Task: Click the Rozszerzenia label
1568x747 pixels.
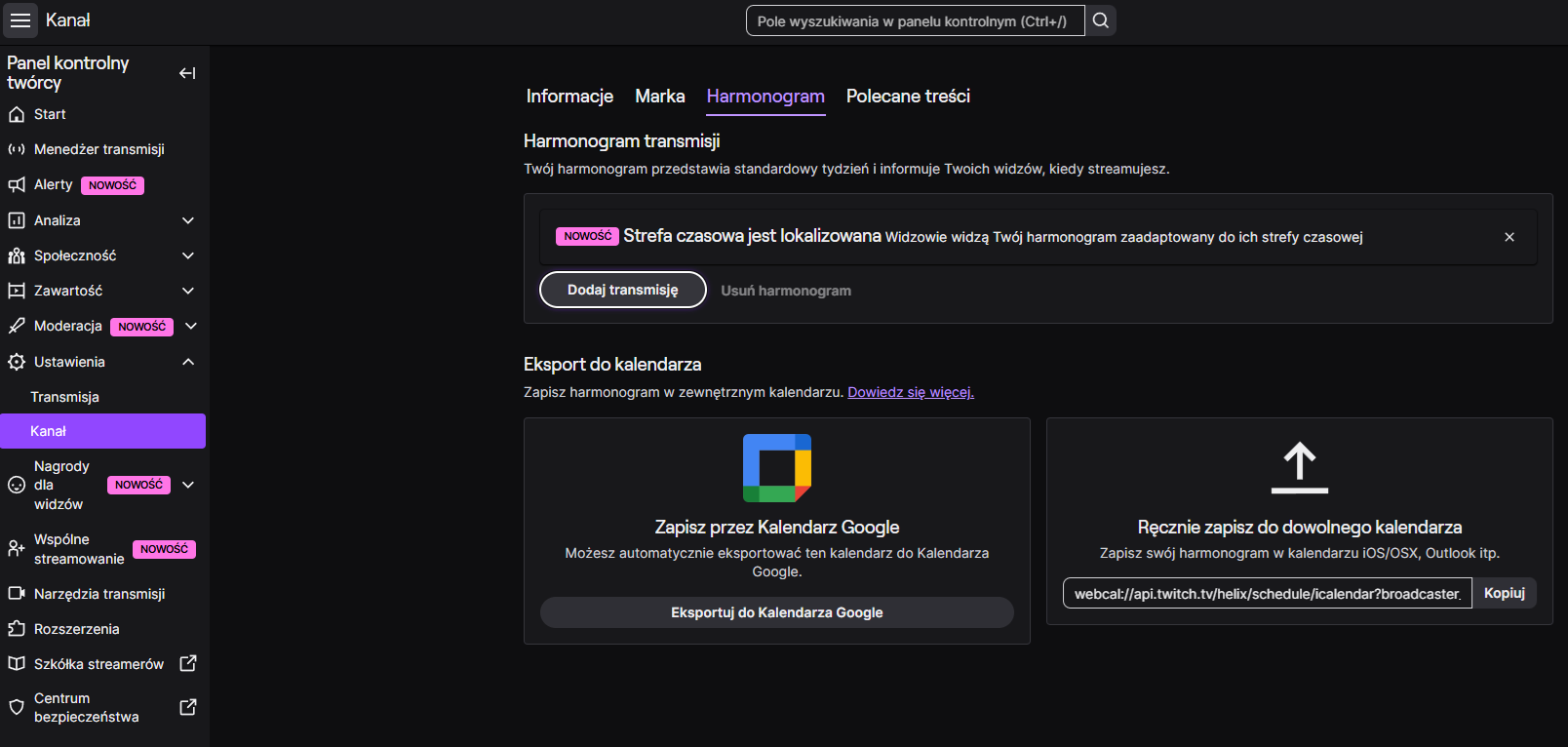Action: click(77, 629)
